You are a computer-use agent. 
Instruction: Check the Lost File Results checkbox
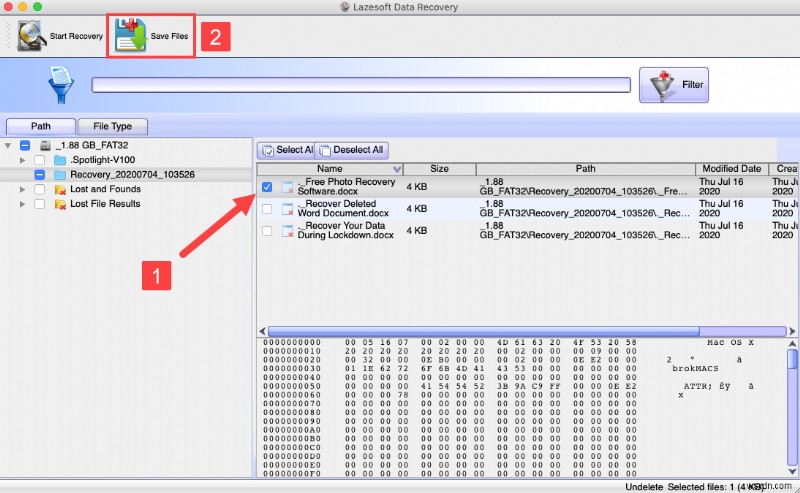[39, 204]
